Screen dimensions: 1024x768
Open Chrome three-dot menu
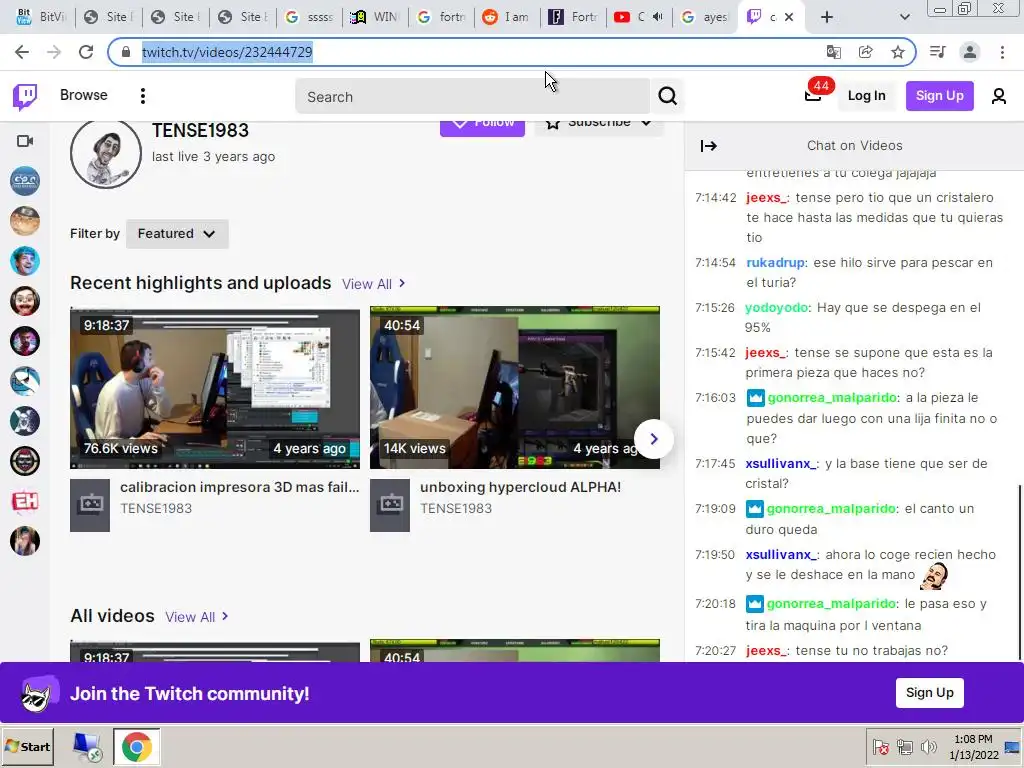click(x=1002, y=52)
